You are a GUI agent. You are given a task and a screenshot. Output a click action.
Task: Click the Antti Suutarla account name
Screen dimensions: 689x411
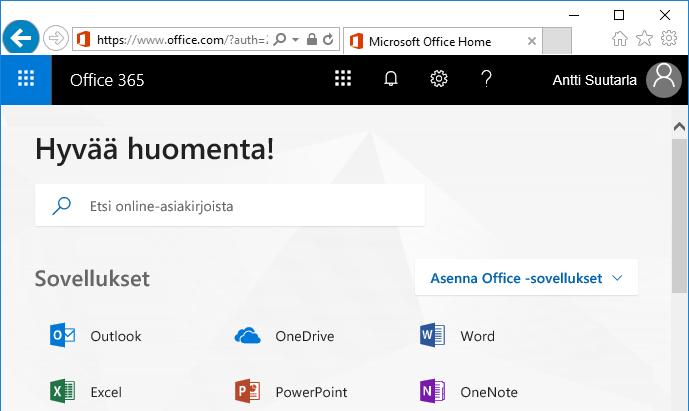point(595,80)
